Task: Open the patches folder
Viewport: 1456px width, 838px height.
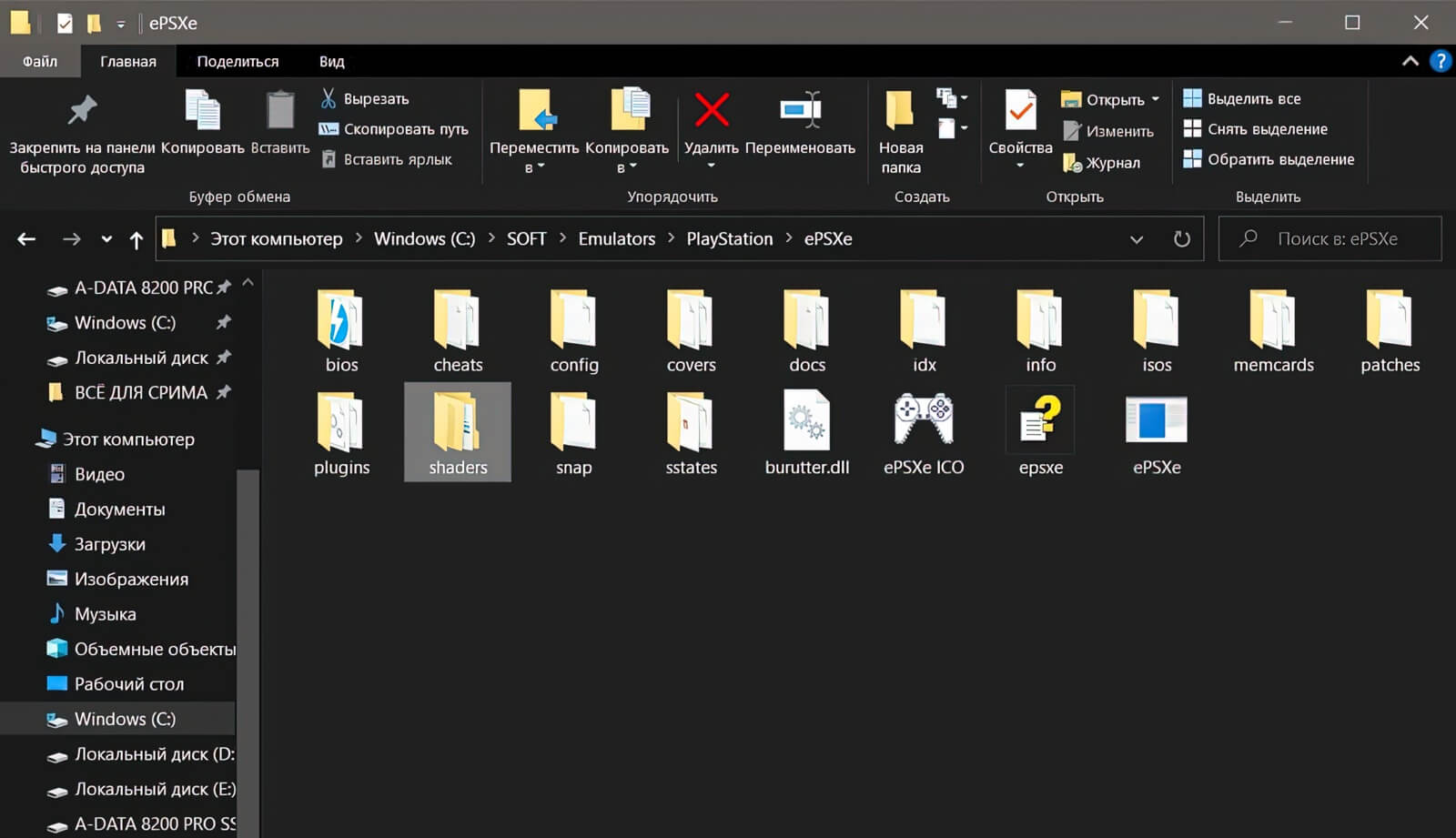Action: pos(1390,331)
